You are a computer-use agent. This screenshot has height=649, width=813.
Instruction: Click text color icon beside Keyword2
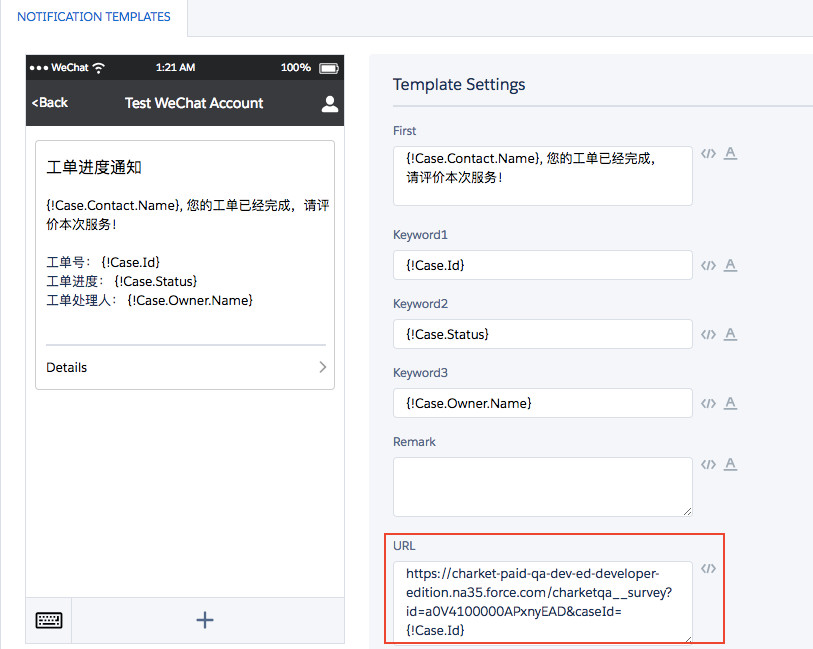pyautogui.click(x=730, y=334)
